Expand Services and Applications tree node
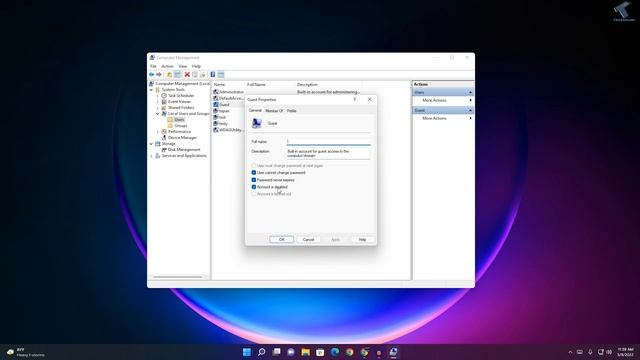Viewport: 640px width, 360px height. coord(151,156)
